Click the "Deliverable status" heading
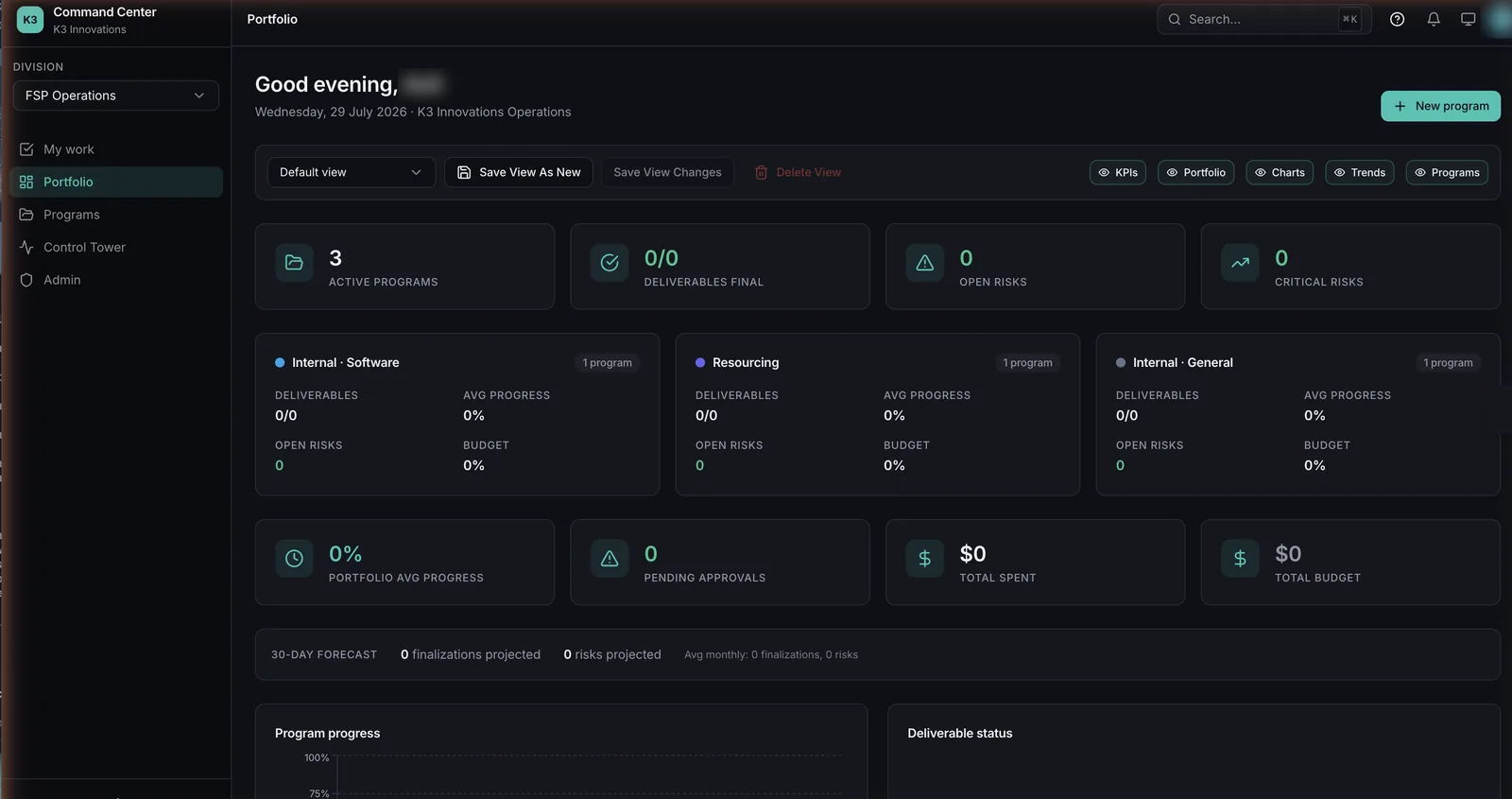 [960, 733]
